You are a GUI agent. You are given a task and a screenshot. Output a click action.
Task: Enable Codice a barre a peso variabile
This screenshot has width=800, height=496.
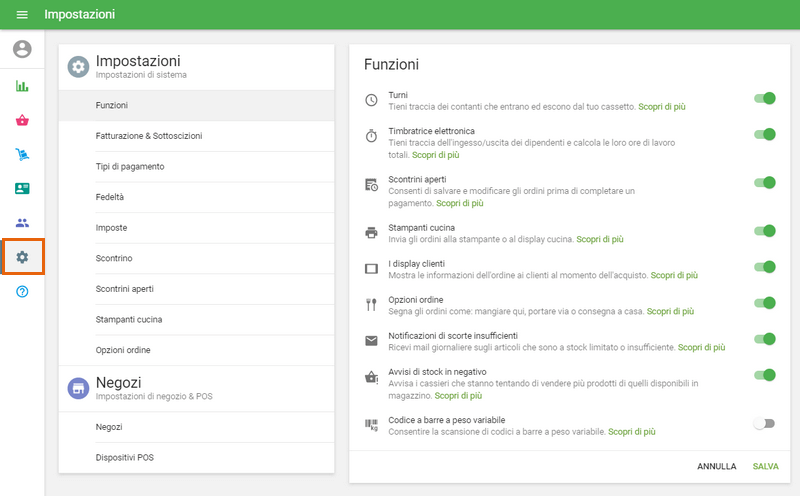click(765, 423)
